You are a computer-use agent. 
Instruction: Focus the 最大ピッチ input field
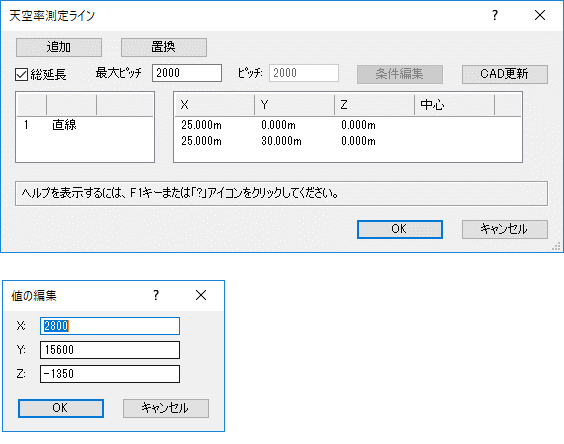pyautogui.click(x=187, y=73)
